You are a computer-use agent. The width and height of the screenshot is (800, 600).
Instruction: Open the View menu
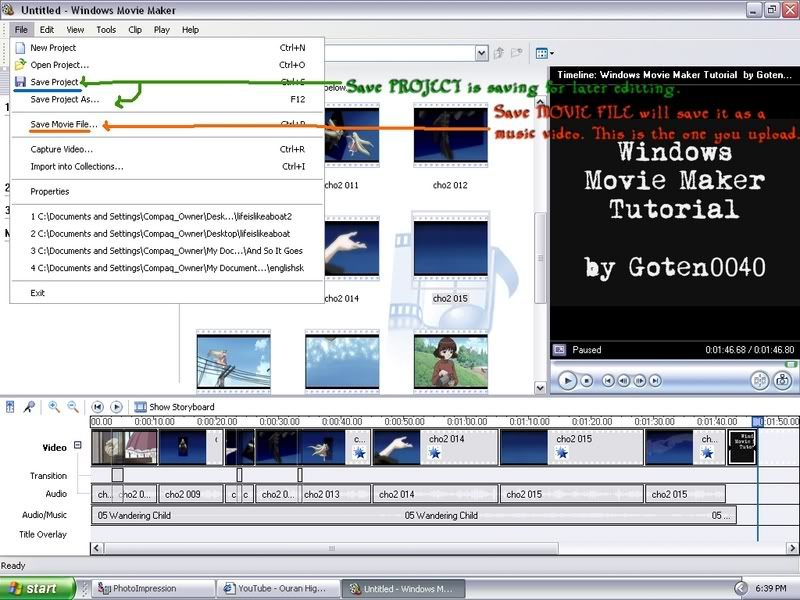75,30
